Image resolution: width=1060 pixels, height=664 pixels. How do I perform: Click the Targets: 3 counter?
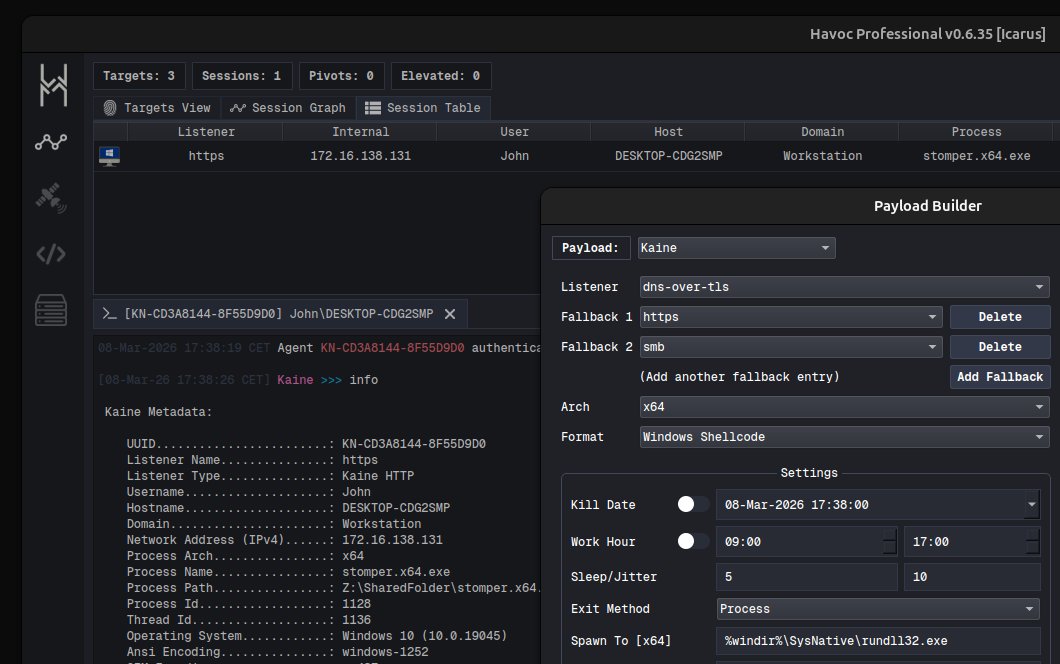click(139, 76)
